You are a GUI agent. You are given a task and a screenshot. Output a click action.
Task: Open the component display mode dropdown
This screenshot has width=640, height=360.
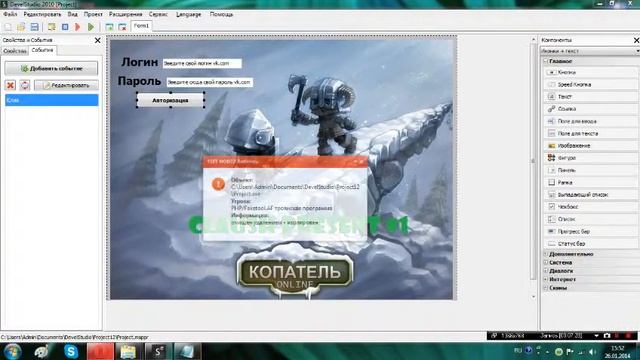(x=590, y=51)
